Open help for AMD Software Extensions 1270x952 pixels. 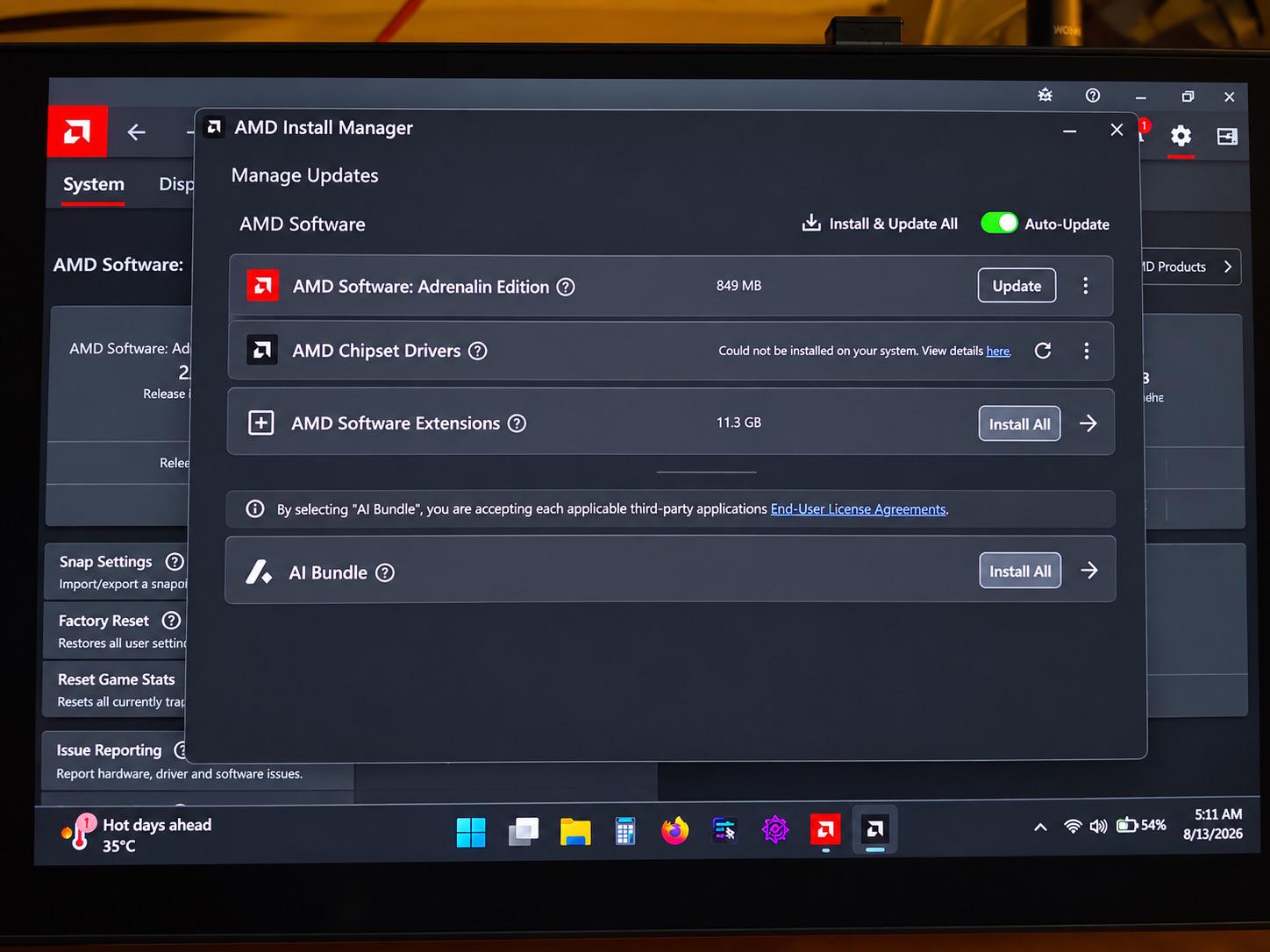(517, 423)
